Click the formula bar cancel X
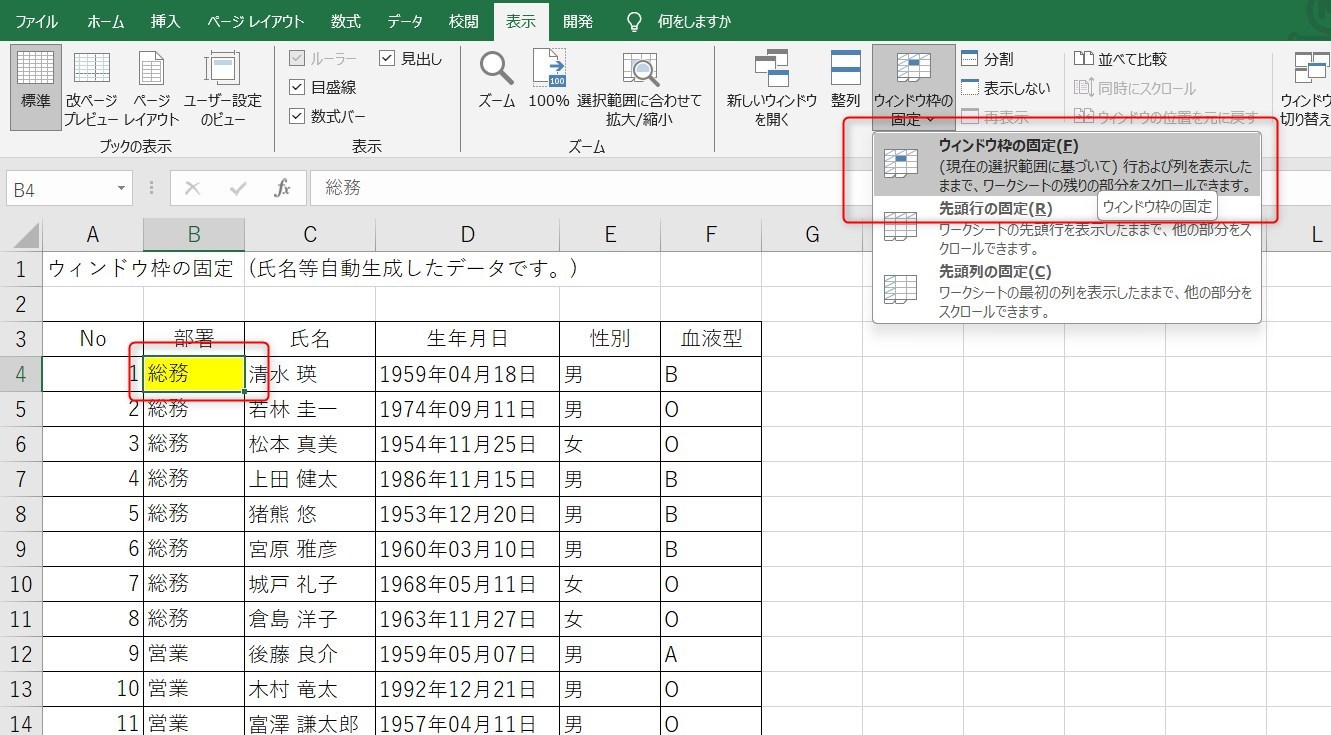1331x735 pixels. pos(193,188)
